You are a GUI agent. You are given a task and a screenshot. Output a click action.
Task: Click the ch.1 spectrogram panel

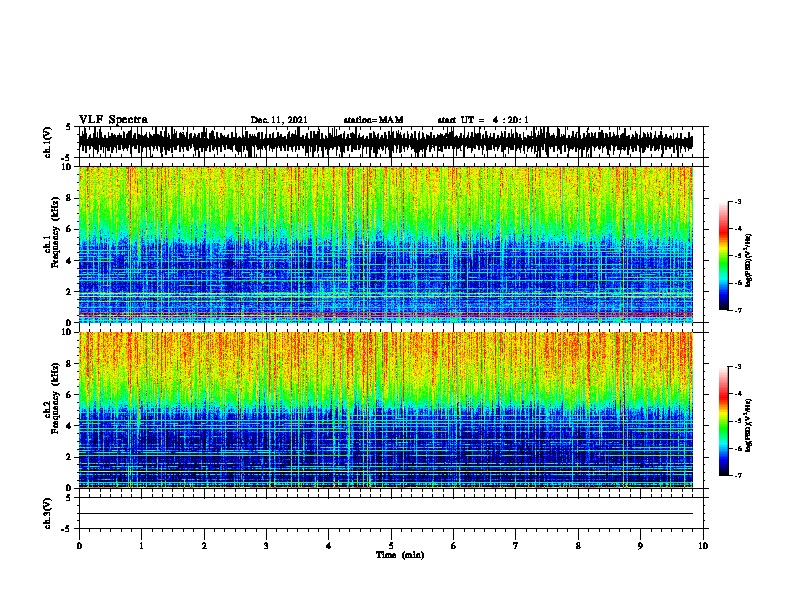coord(386,244)
